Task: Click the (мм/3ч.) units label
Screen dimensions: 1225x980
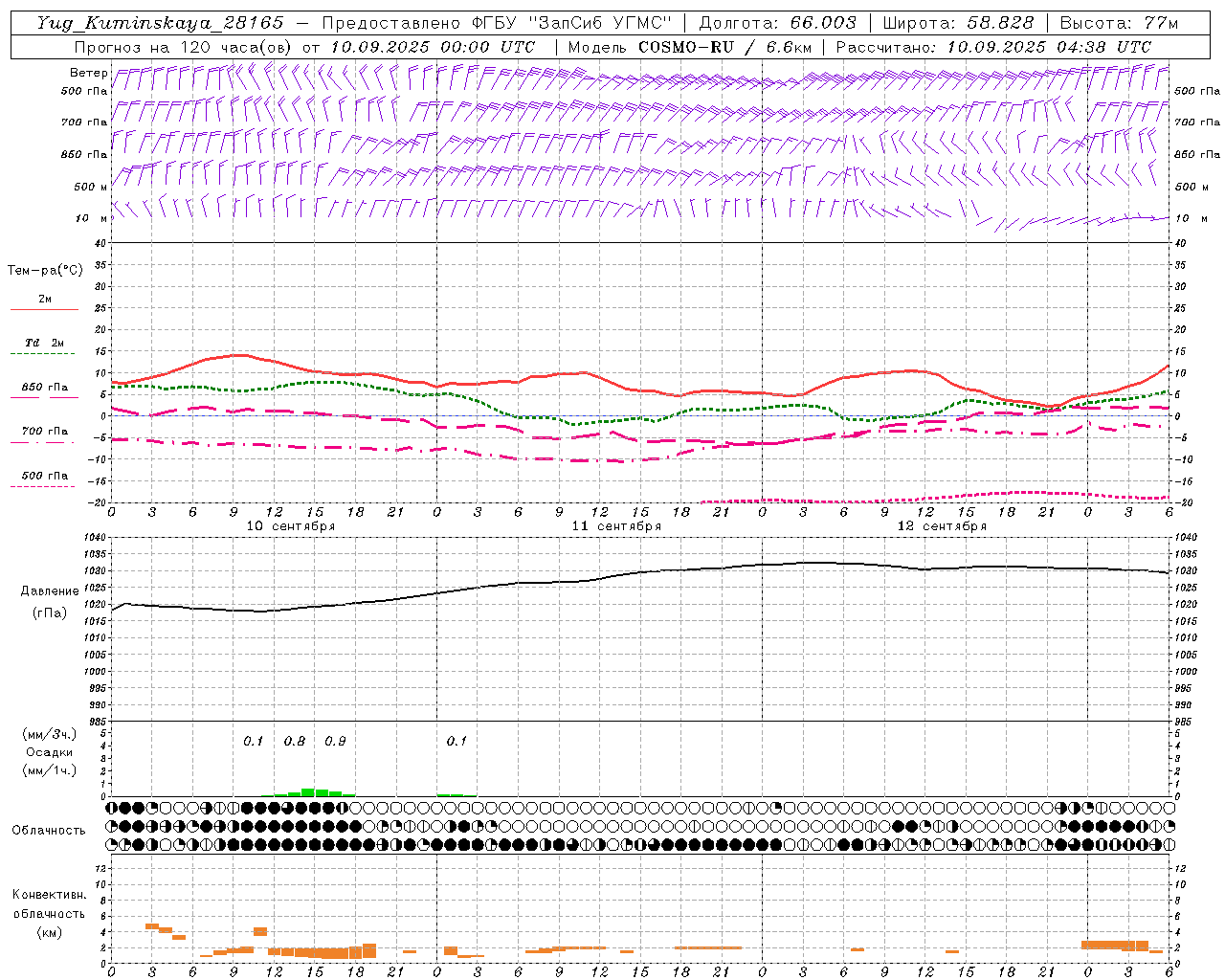Action: point(50,734)
